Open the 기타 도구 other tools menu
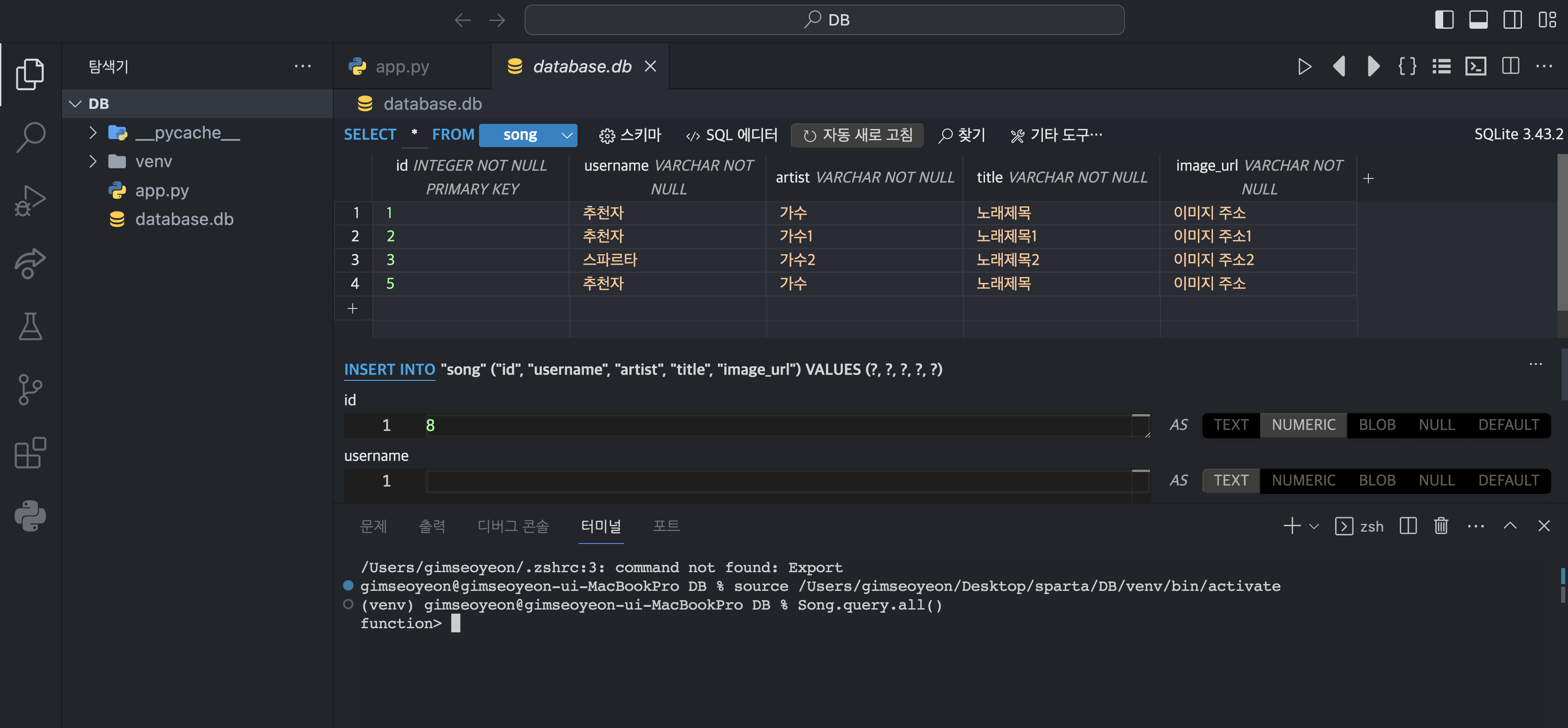This screenshot has width=1568, height=728. 1056,135
